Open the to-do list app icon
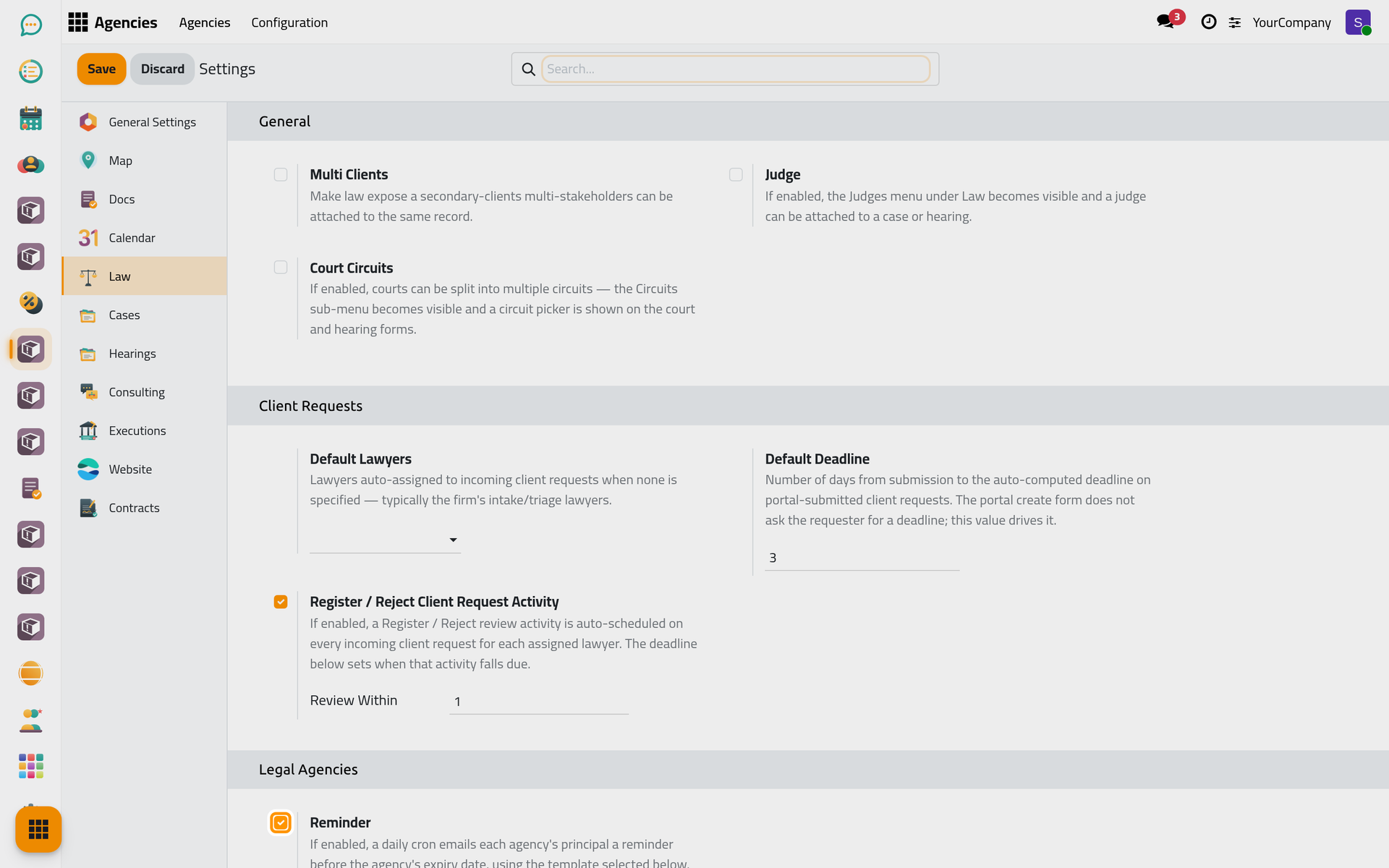1389x868 pixels. click(x=30, y=72)
